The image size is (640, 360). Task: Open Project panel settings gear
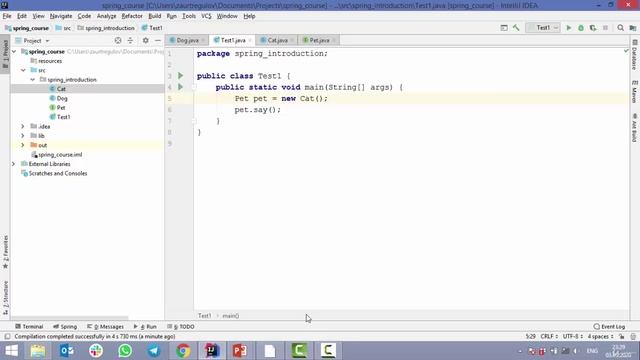[x=145, y=40]
